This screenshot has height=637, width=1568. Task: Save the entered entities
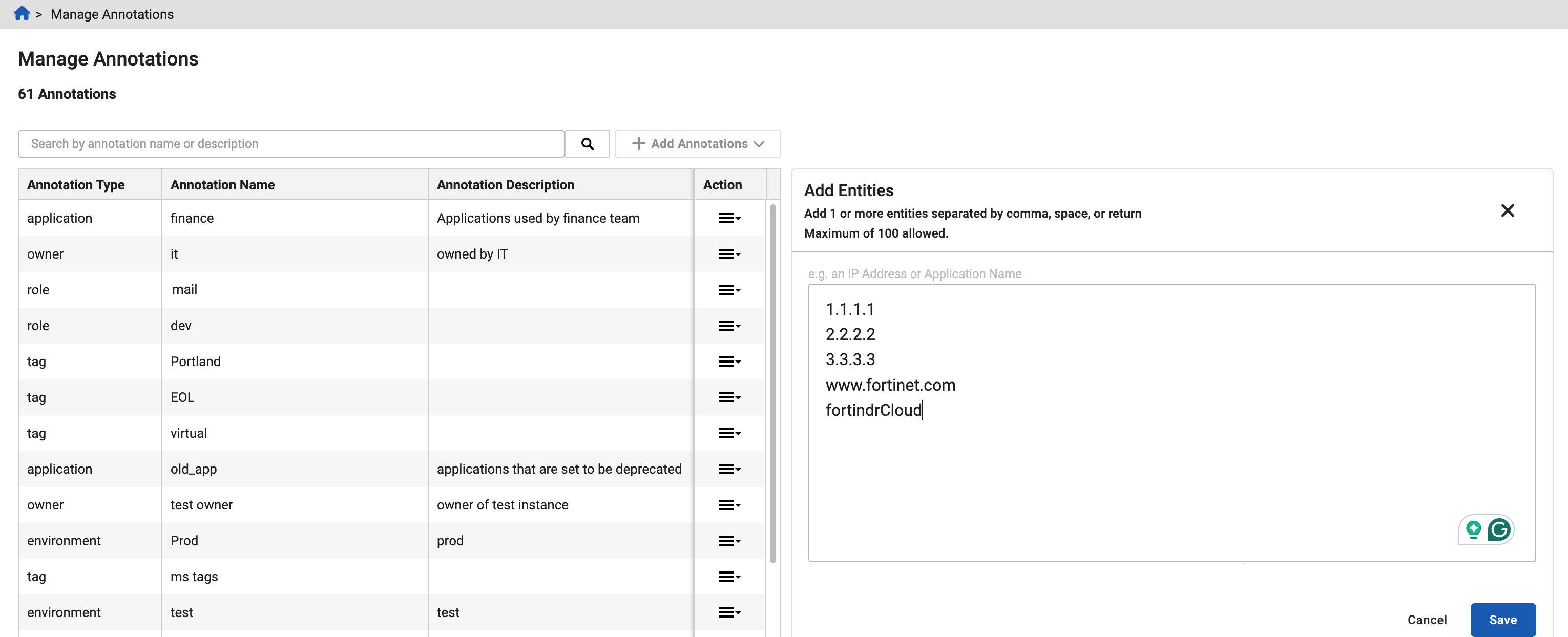[1502, 620]
